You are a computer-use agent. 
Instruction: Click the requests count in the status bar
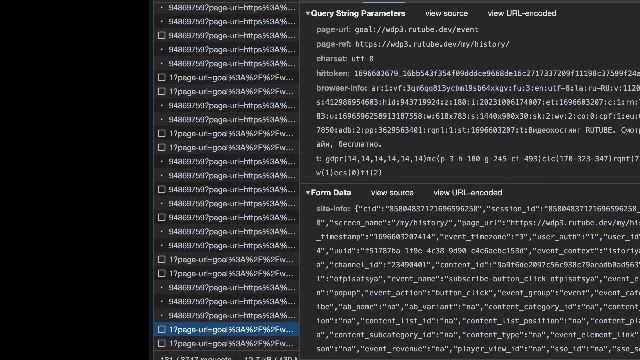(x=196, y=358)
